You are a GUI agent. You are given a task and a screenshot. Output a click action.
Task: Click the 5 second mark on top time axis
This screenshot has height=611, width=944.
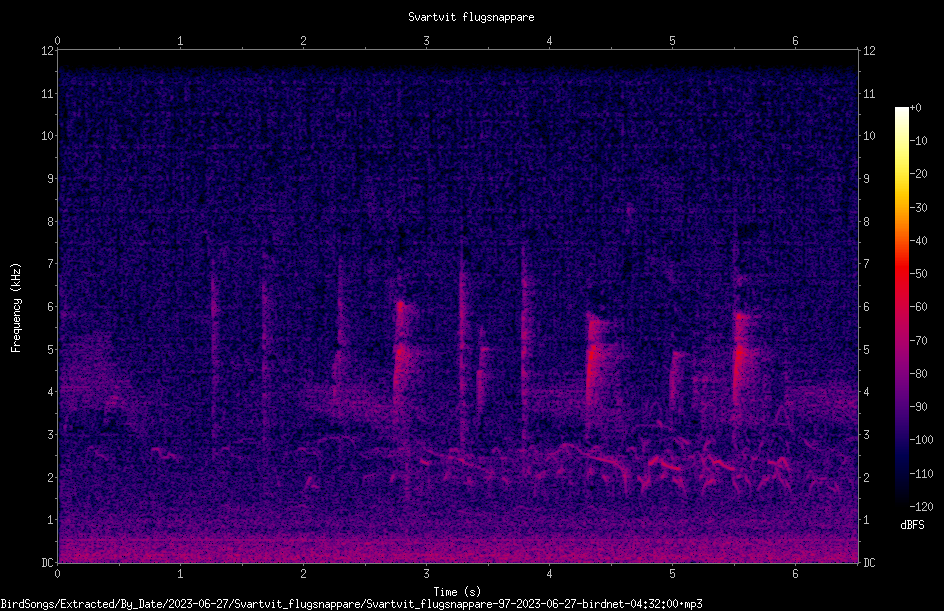pyautogui.click(x=672, y=41)
